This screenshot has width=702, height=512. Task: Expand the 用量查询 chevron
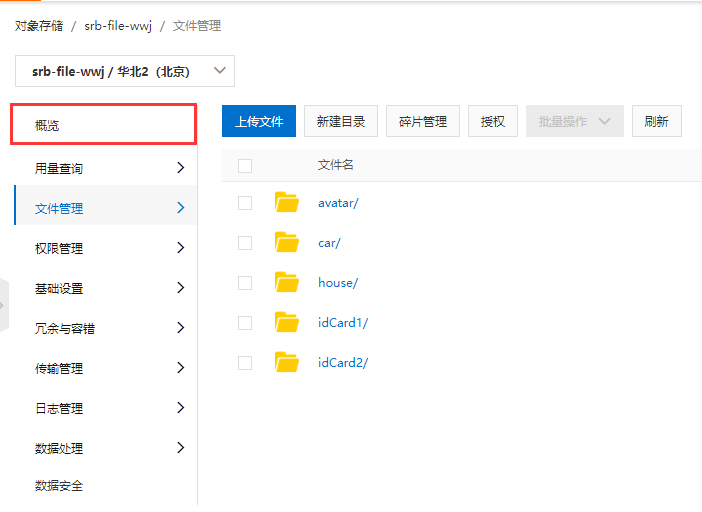180,168
